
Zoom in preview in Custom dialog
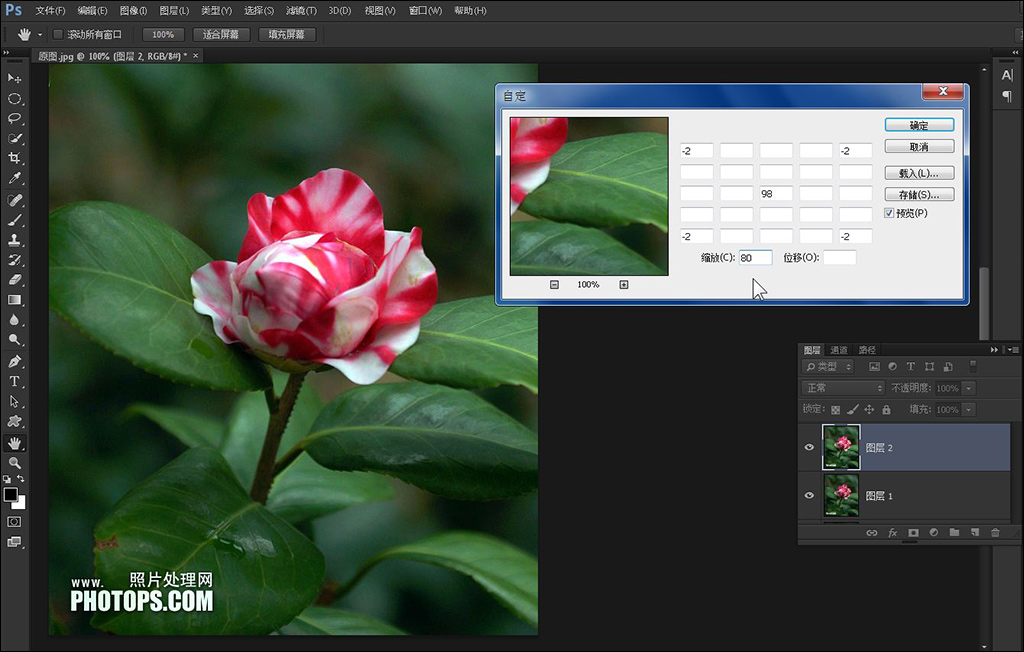click(624, 285)
